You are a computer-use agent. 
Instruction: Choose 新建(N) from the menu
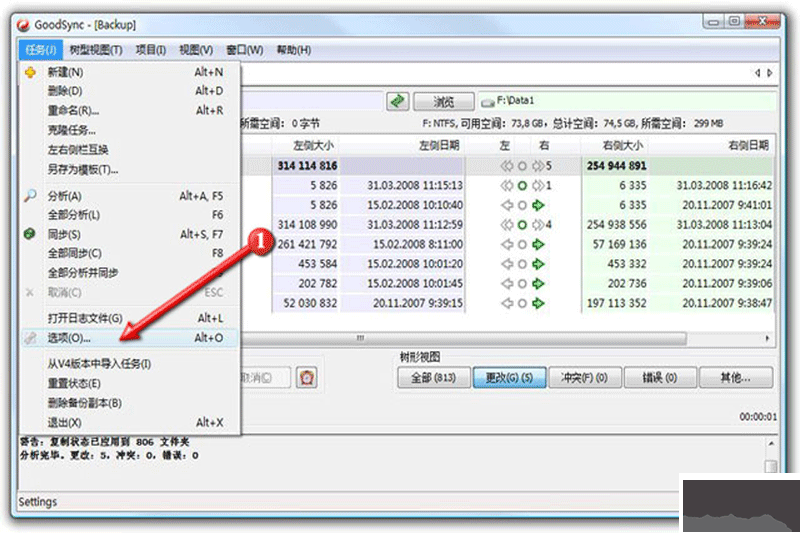pyautogui.click(x=130, y=72)
